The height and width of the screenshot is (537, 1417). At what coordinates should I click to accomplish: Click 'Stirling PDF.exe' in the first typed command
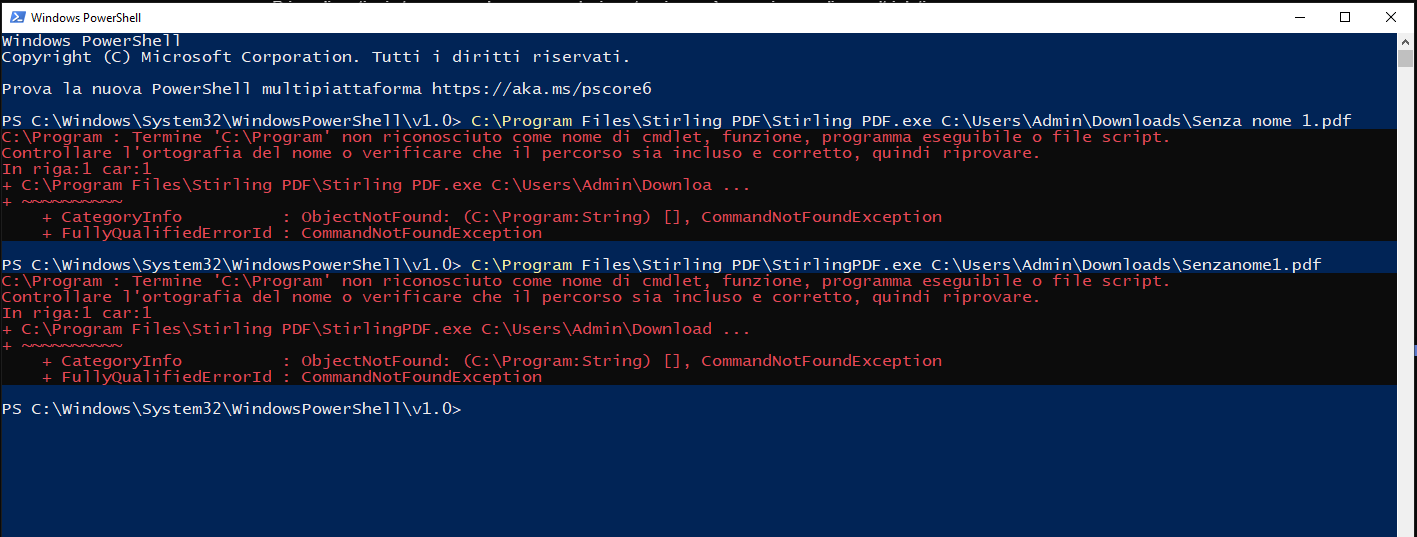851,121
